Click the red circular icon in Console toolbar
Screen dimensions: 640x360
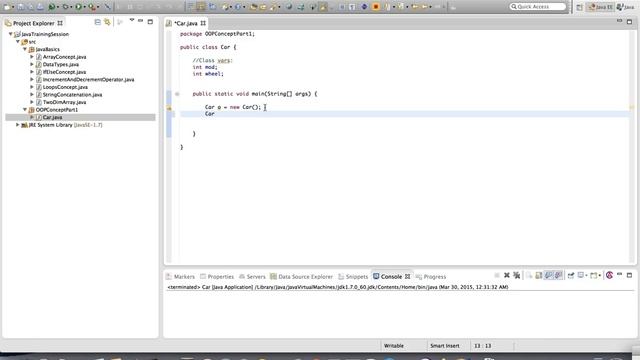click(x=609, y=275)
